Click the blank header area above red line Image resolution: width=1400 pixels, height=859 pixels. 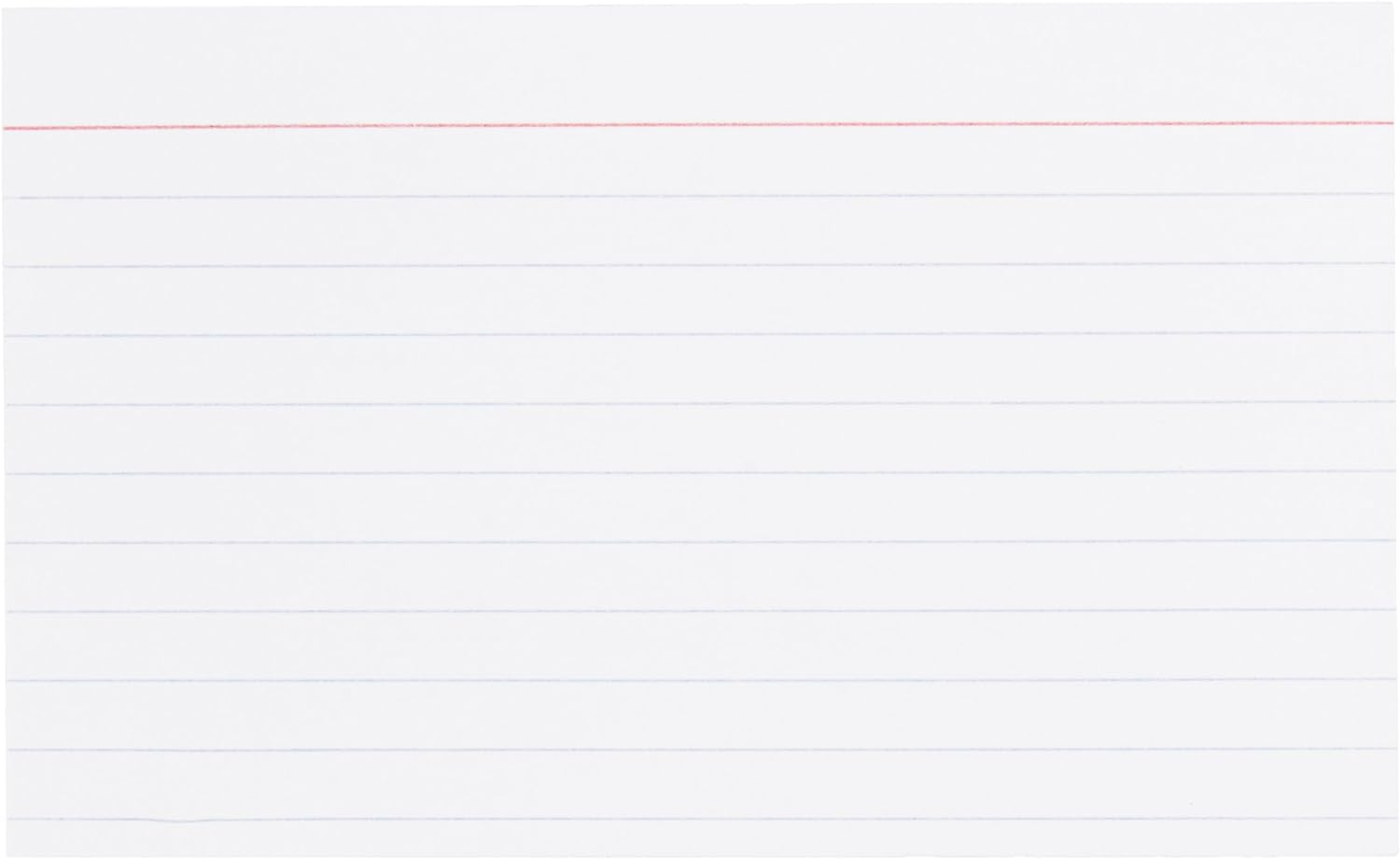698,65
